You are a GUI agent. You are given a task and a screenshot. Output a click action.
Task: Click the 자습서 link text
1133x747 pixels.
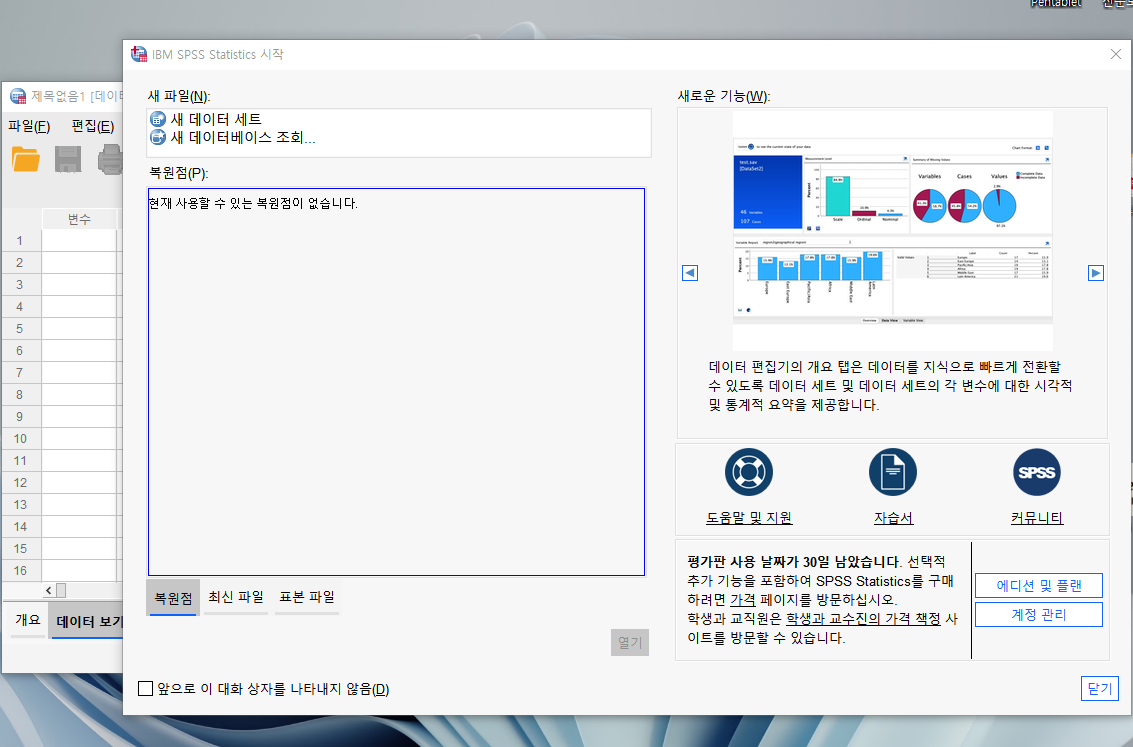(x=893, y=518)
